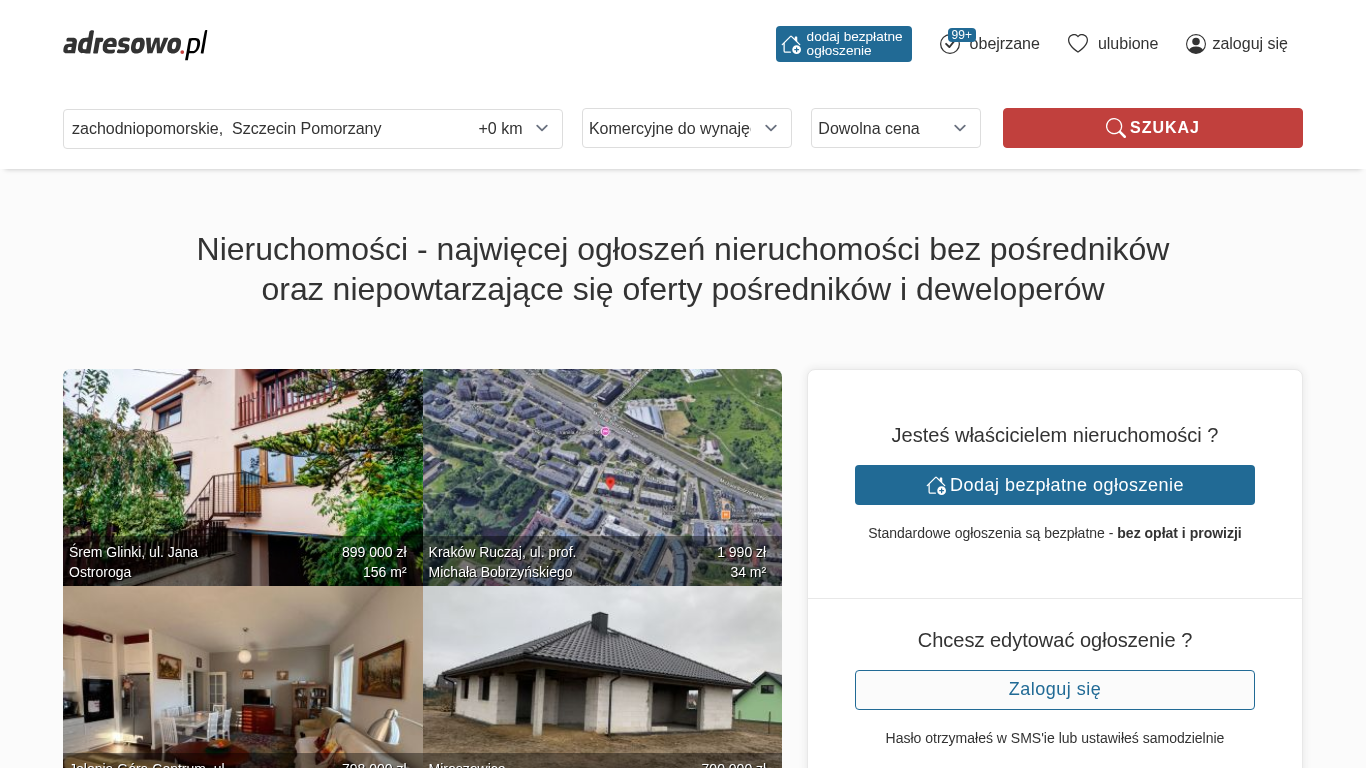
Task: Open the obejrzane menu item
Action: (x=1004, y=44)
